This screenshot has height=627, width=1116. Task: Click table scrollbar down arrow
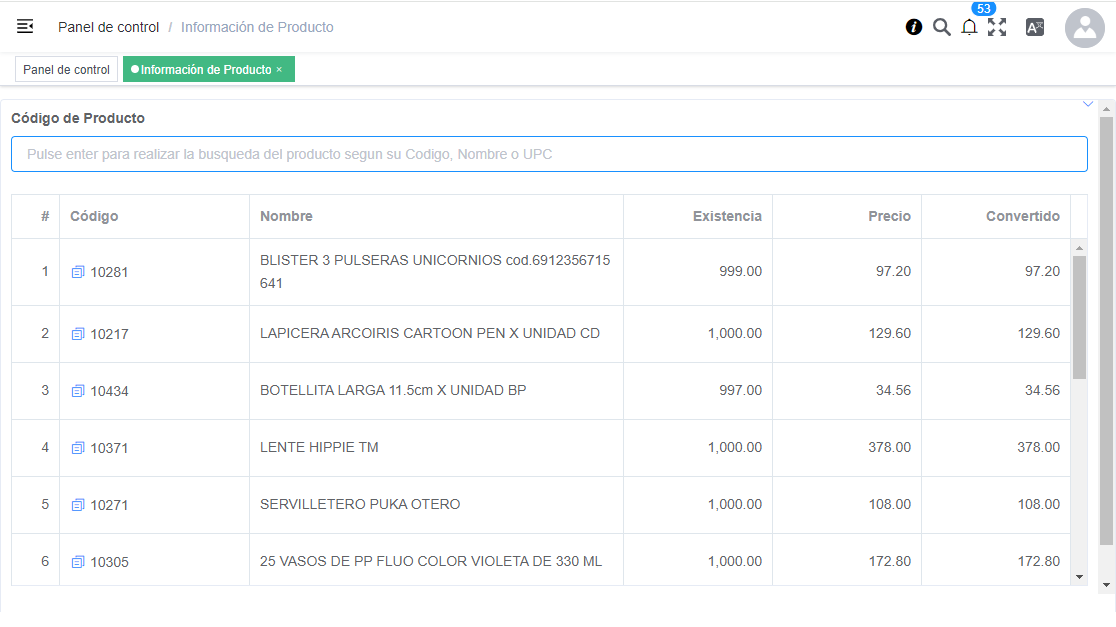pos(1079,577)
